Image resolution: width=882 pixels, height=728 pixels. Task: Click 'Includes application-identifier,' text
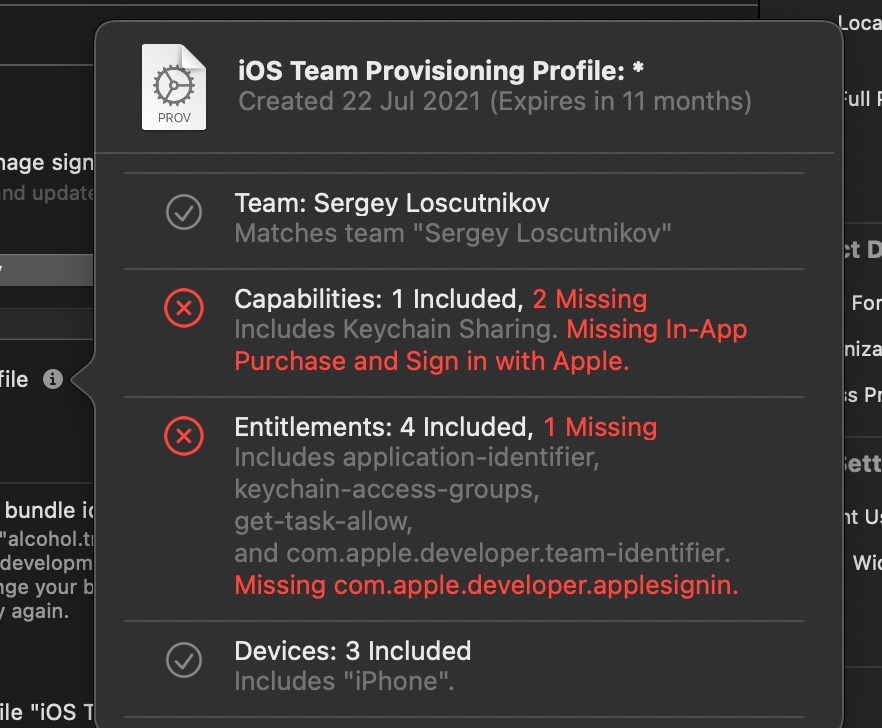pos(417,457)
